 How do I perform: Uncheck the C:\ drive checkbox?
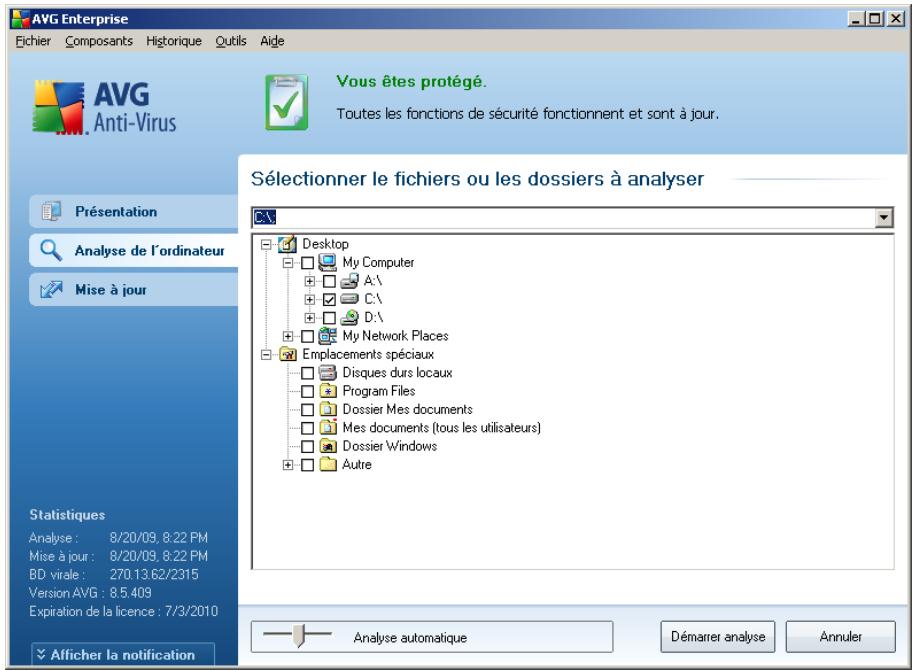(x=329, y=300)
